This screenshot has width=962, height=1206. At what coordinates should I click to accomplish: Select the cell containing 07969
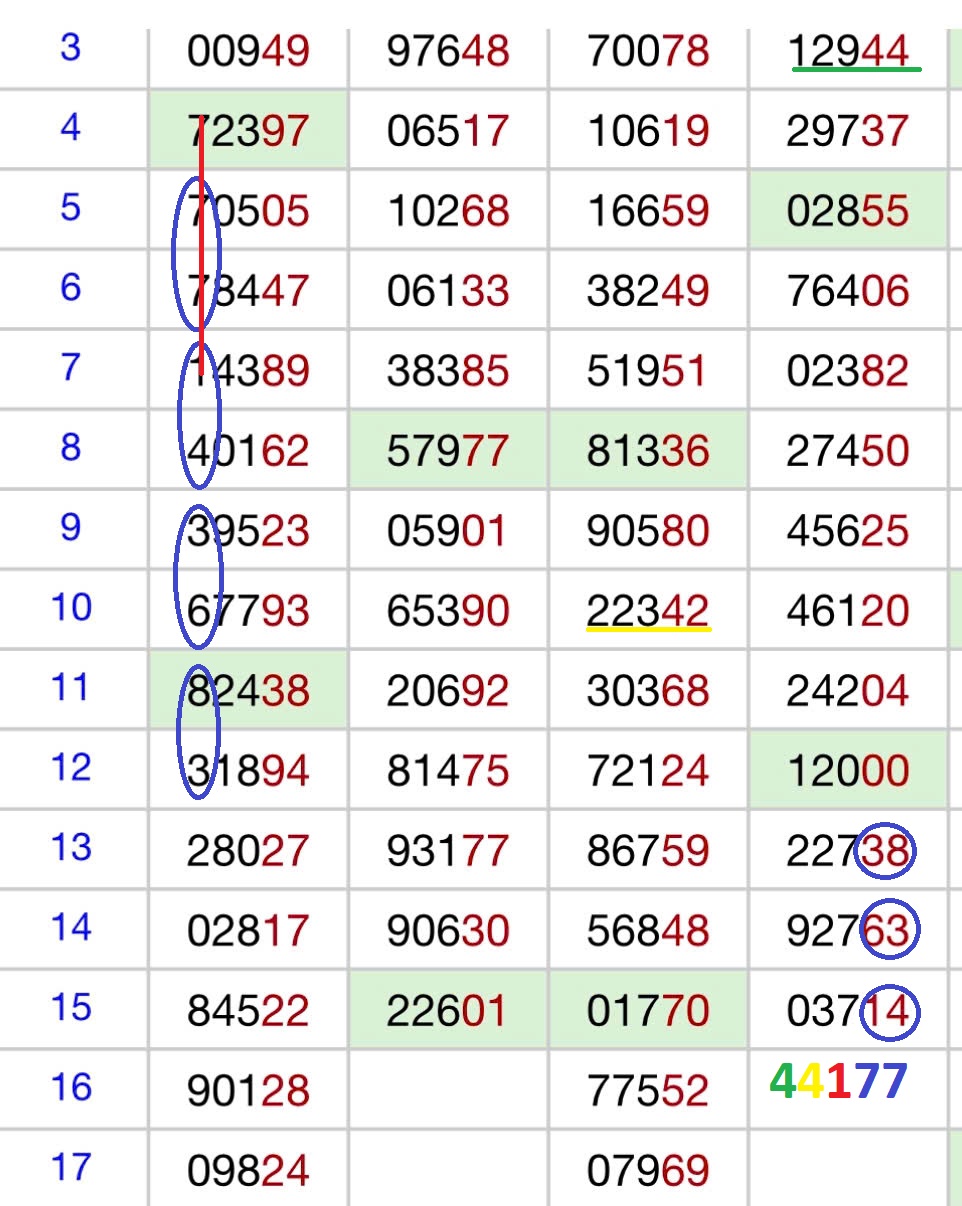[x=648, y=1169]
